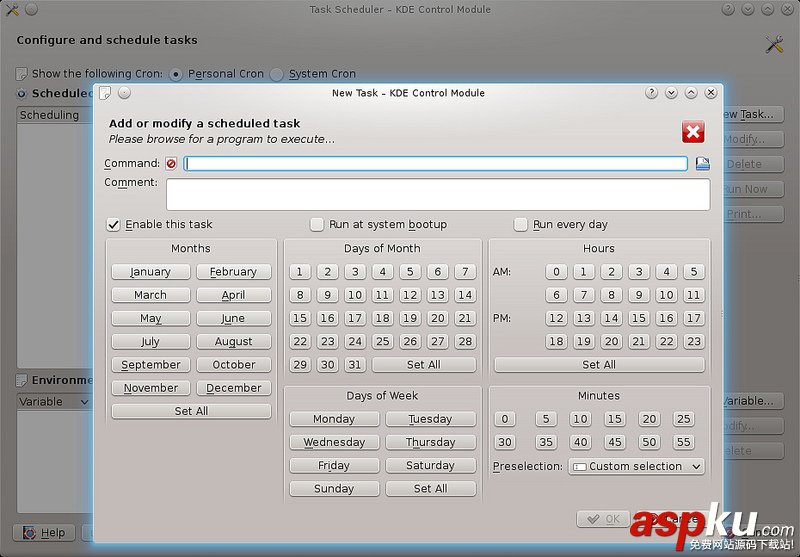800x557 pixels.
Task: Click into the Comment text box
Action: 438,194
